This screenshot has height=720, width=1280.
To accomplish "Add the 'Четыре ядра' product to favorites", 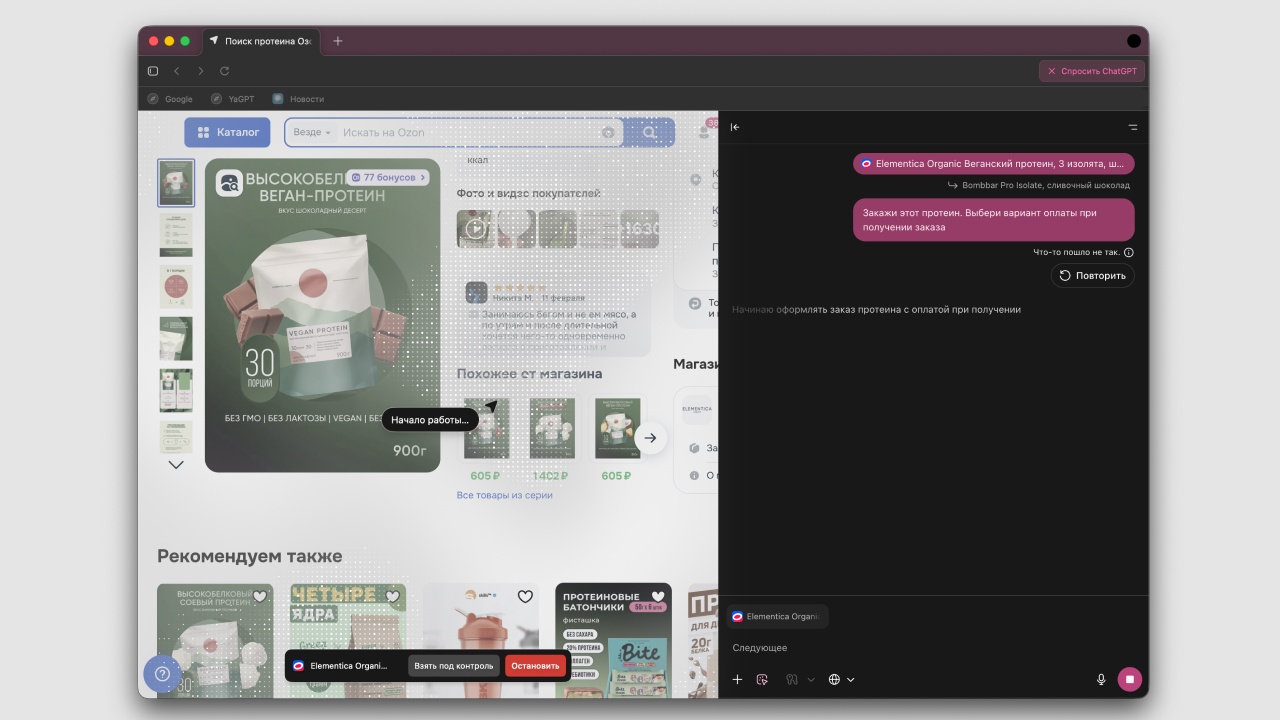I will pos(392,597).
